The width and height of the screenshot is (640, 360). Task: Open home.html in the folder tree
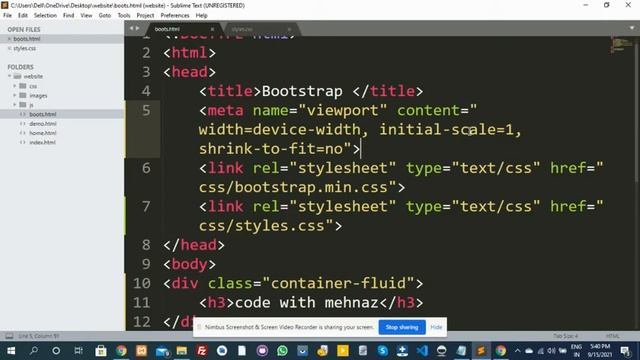point(43,133)
